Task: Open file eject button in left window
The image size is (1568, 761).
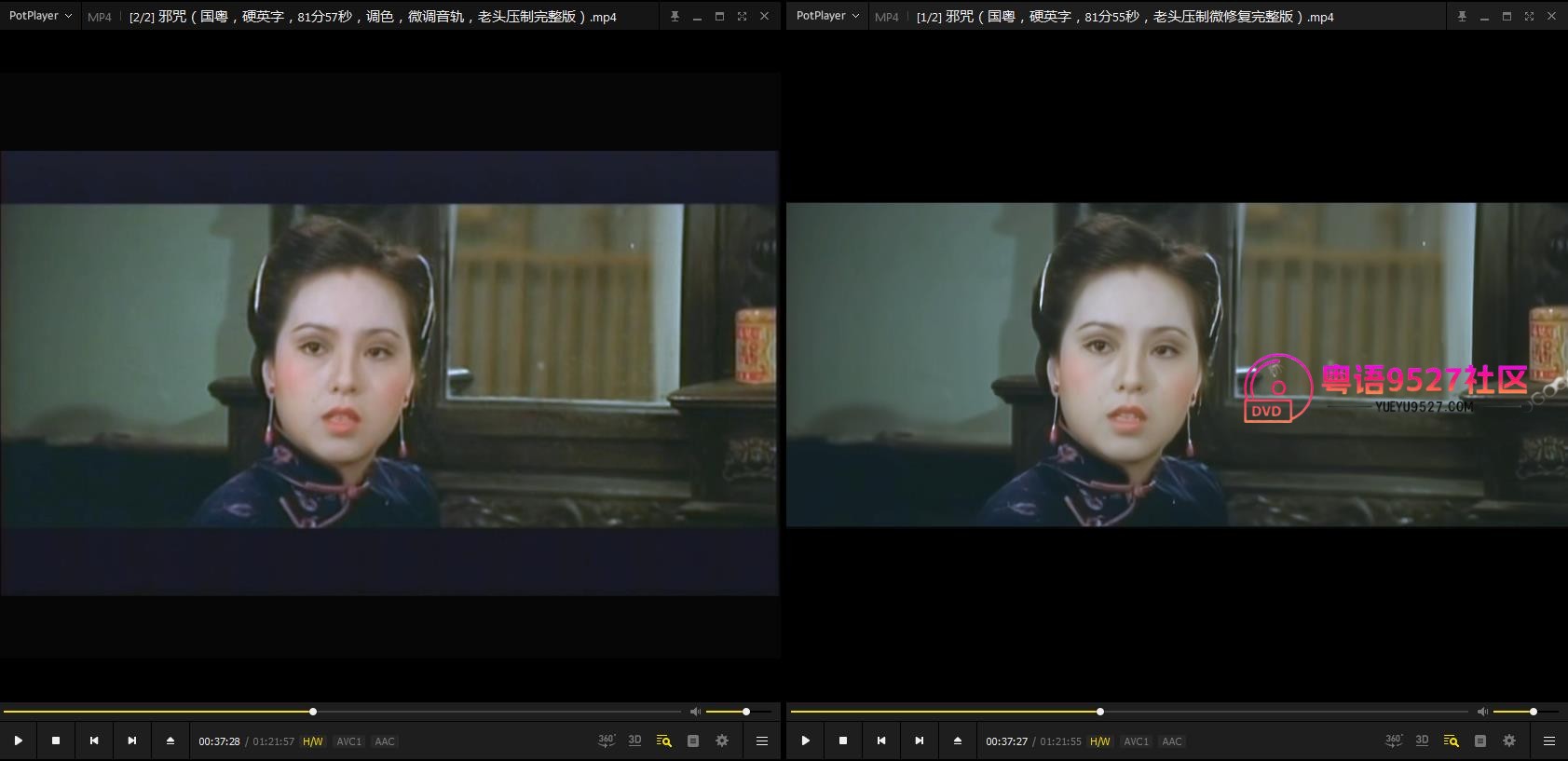Action: click(170, 741)
